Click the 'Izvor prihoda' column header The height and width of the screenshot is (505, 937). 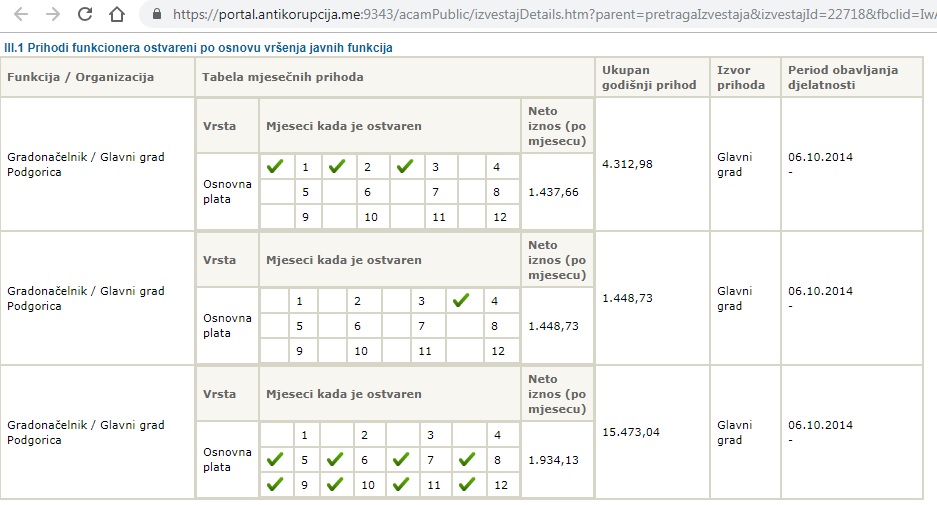(x=741, y=77)
